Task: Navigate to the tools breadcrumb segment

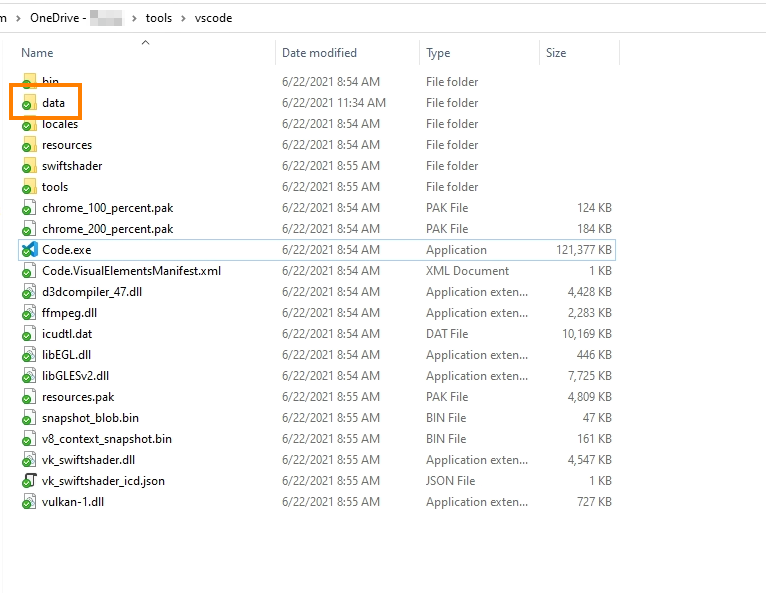Action: point(159,18)
